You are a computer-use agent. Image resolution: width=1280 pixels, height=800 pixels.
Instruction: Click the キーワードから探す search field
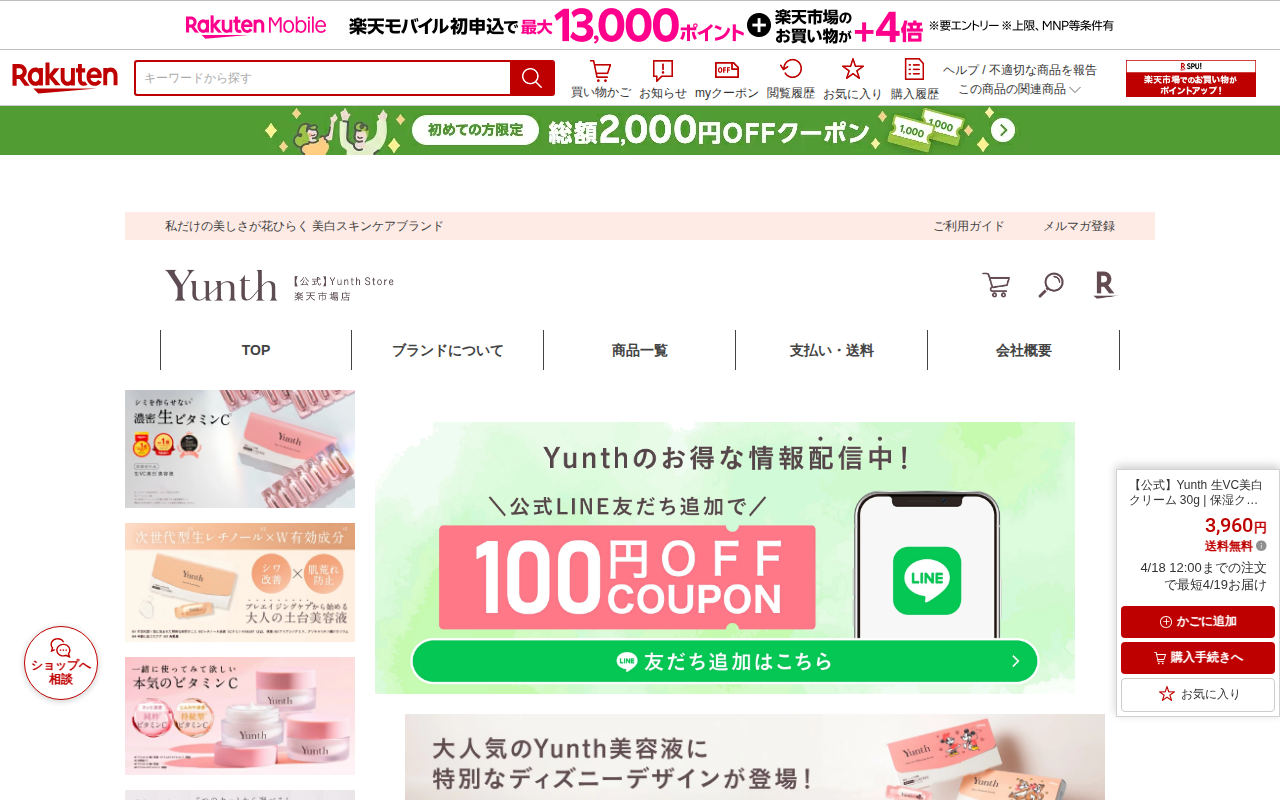pos(323,78)
